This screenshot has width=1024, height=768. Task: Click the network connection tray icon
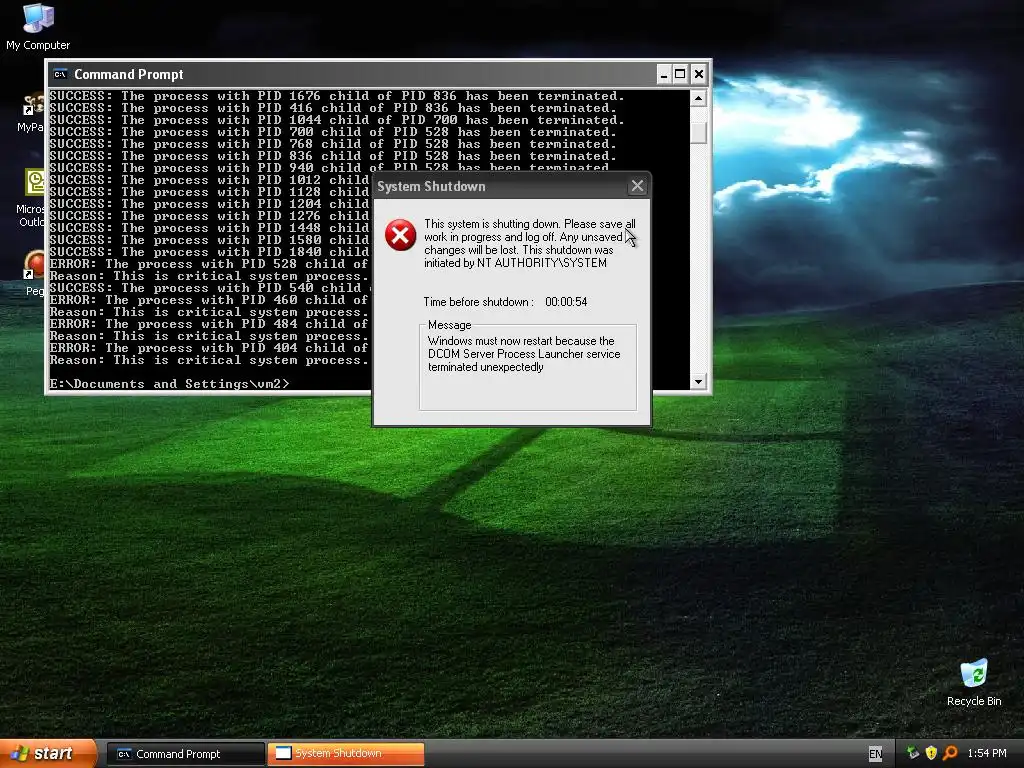tap(913, 753)
